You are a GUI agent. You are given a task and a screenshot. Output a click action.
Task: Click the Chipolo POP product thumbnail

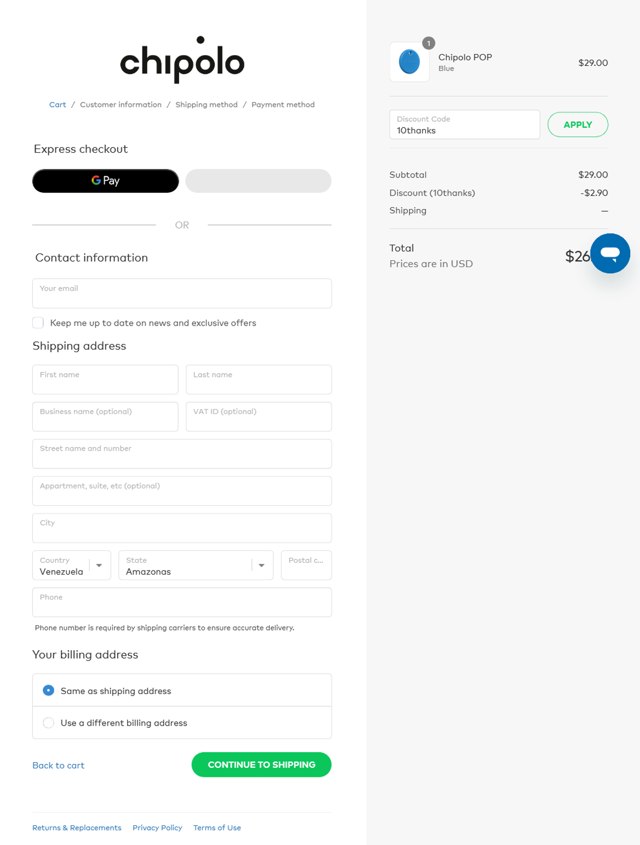tap(409, 62)
